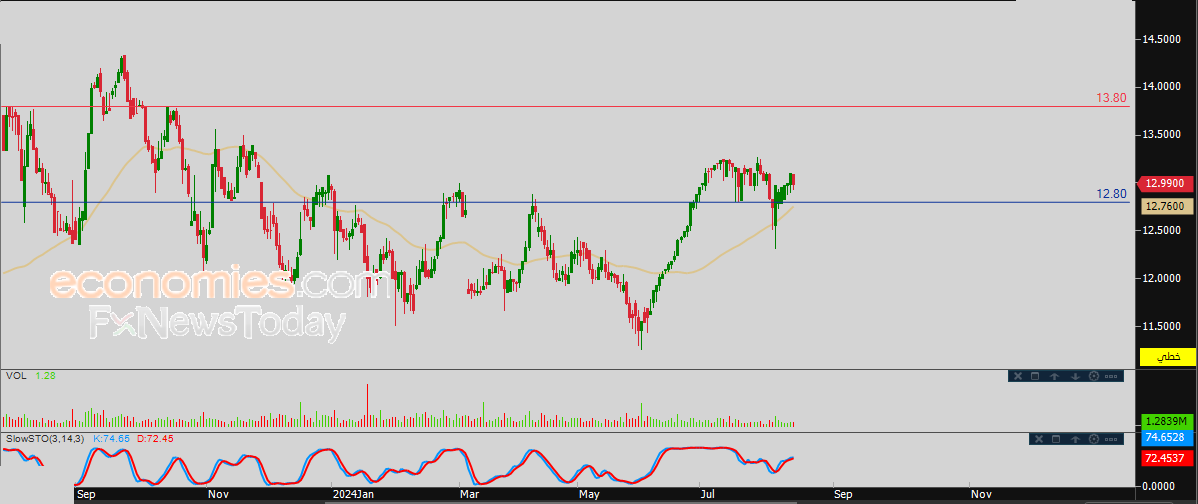The image size is (1198, 504).
Task: Click the D:72.45 stochastic value
Action: [x=155, y=439]
